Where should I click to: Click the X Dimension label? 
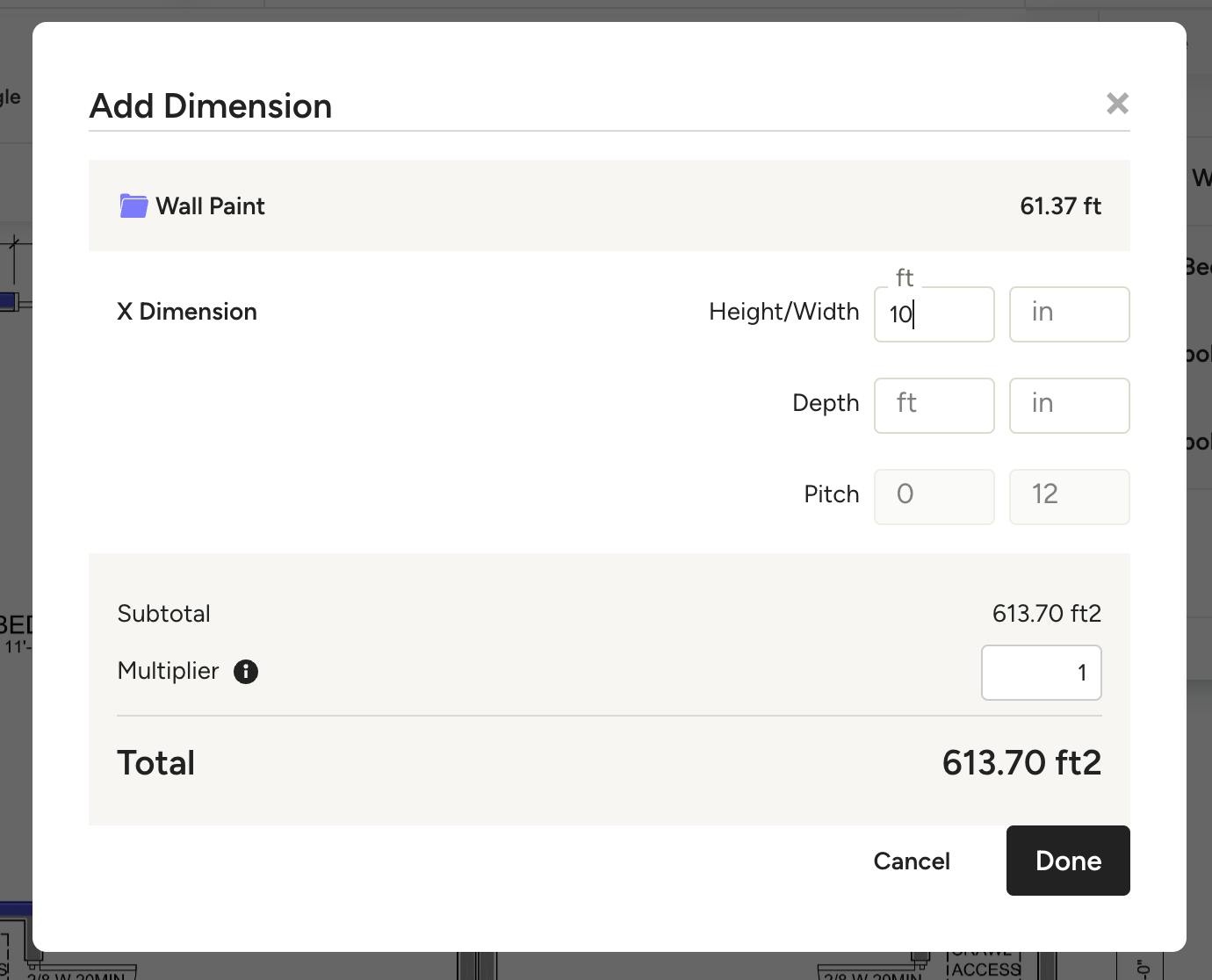click(x=187, y=312)
